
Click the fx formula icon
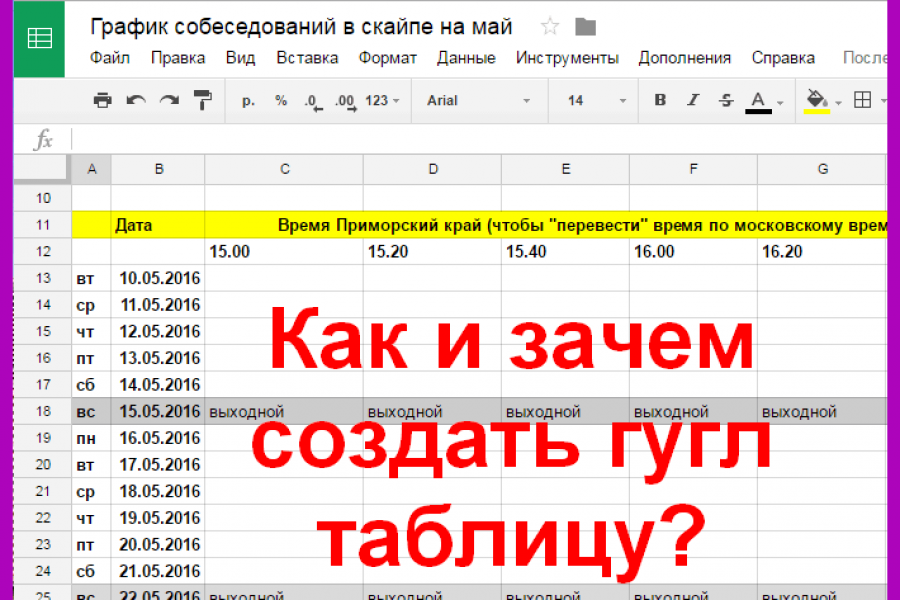pos(43,140)
